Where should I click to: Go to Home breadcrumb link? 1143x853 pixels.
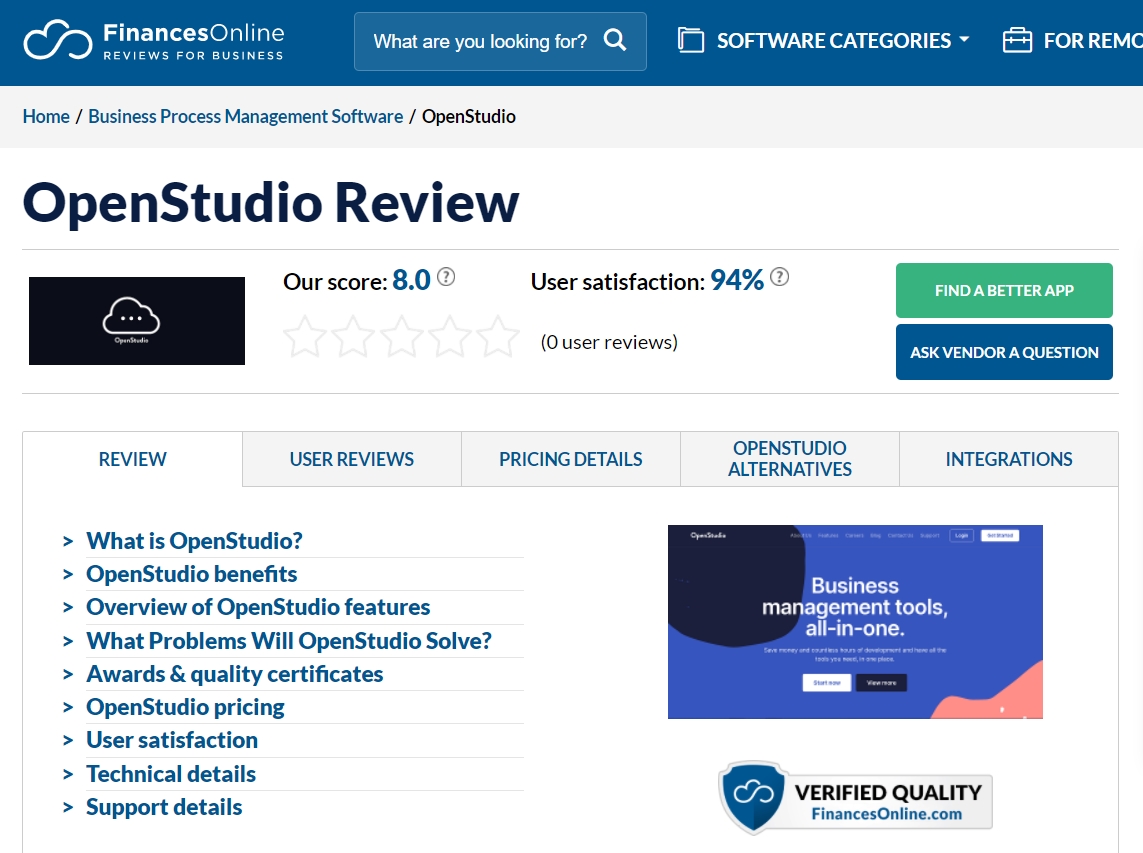[x=46, y=117]
